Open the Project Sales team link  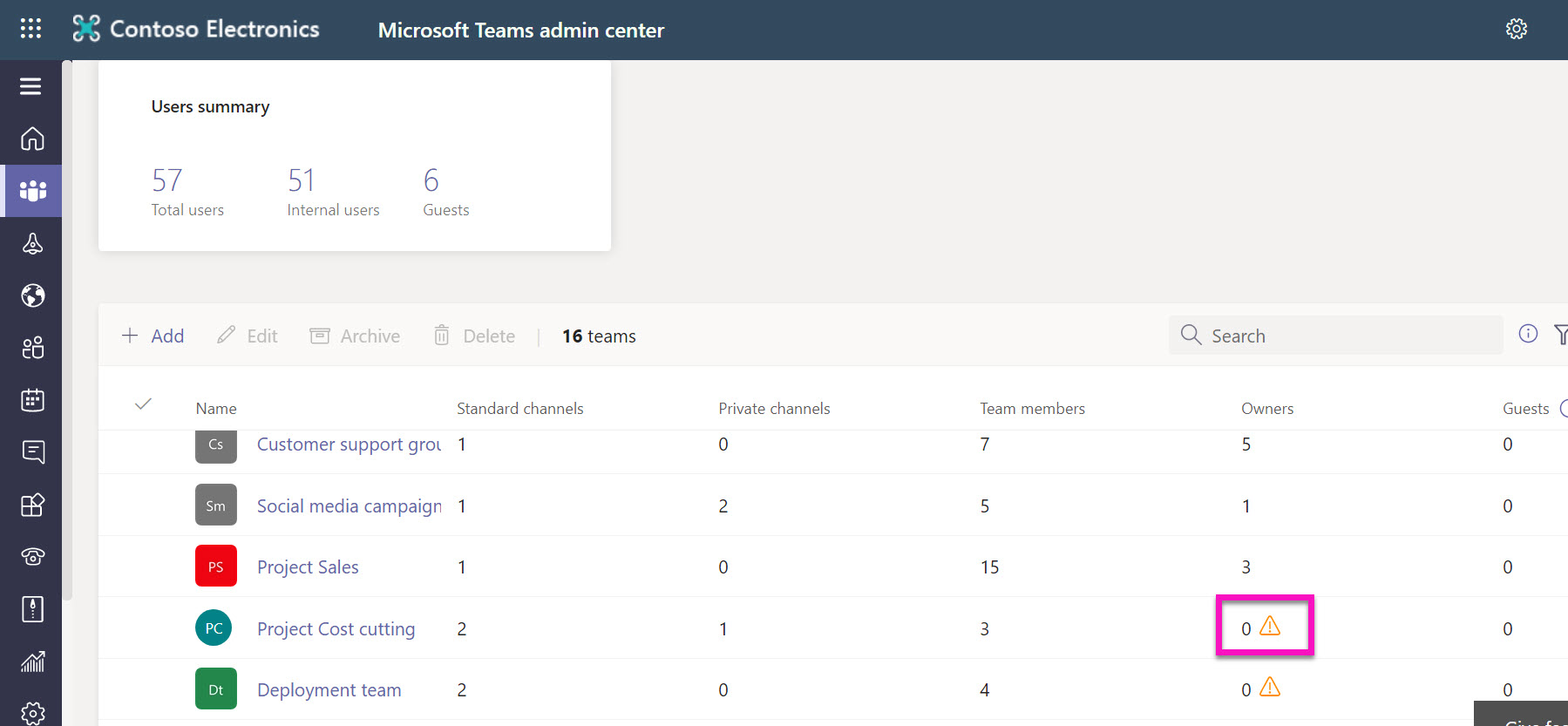(308, 567)
